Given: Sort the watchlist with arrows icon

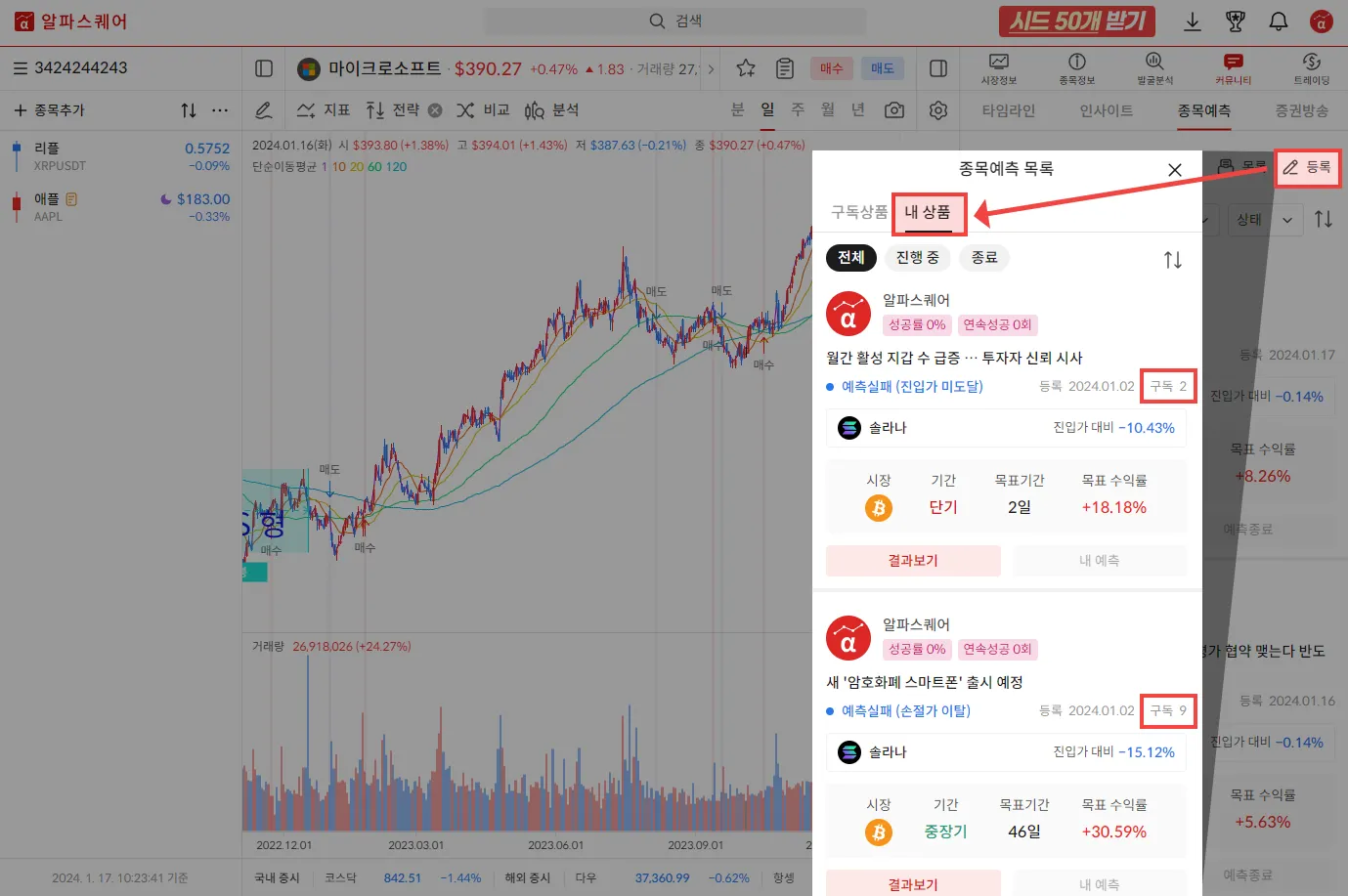Looking at the screenshot, I should tap(189, 110).
